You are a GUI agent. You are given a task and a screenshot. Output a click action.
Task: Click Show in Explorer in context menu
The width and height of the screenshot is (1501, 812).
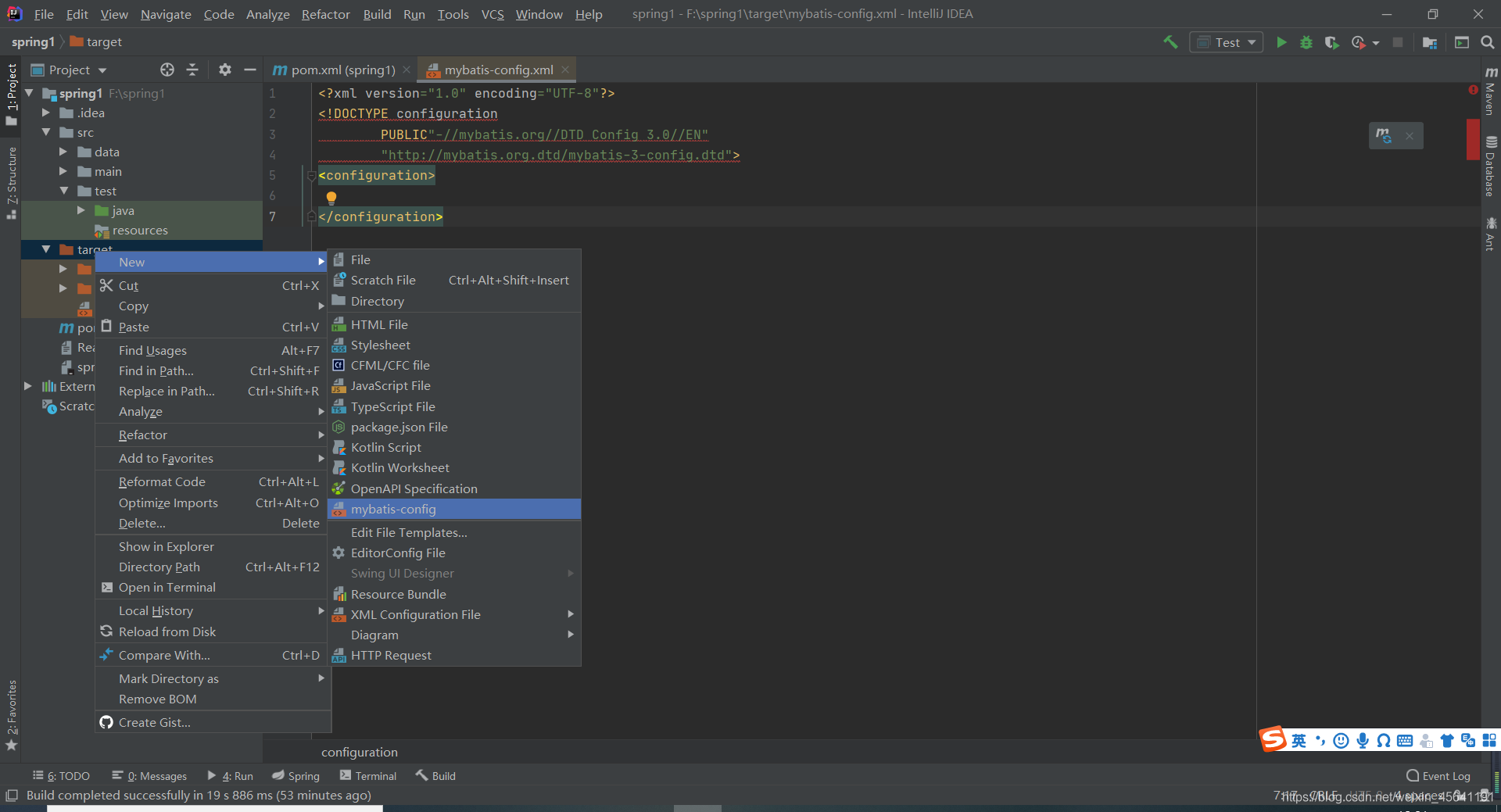213,546
